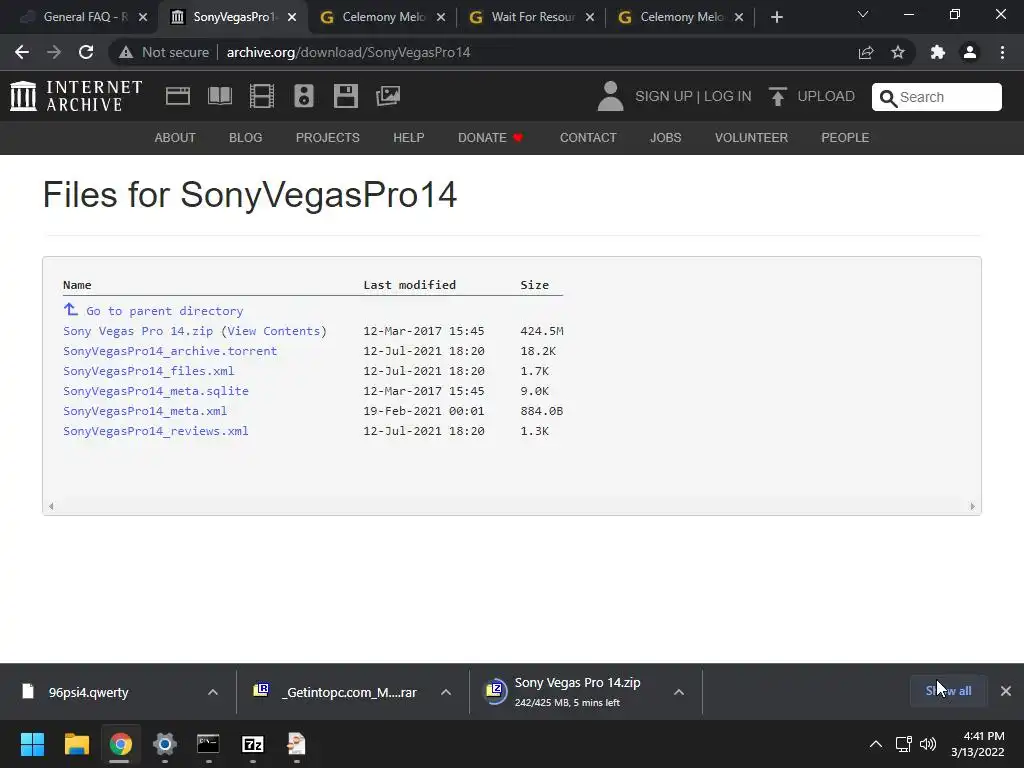This screenshot has height=768, width=1024.
Task: Switch to the Wait For Resour tab
Action: (x=532, y=17)
